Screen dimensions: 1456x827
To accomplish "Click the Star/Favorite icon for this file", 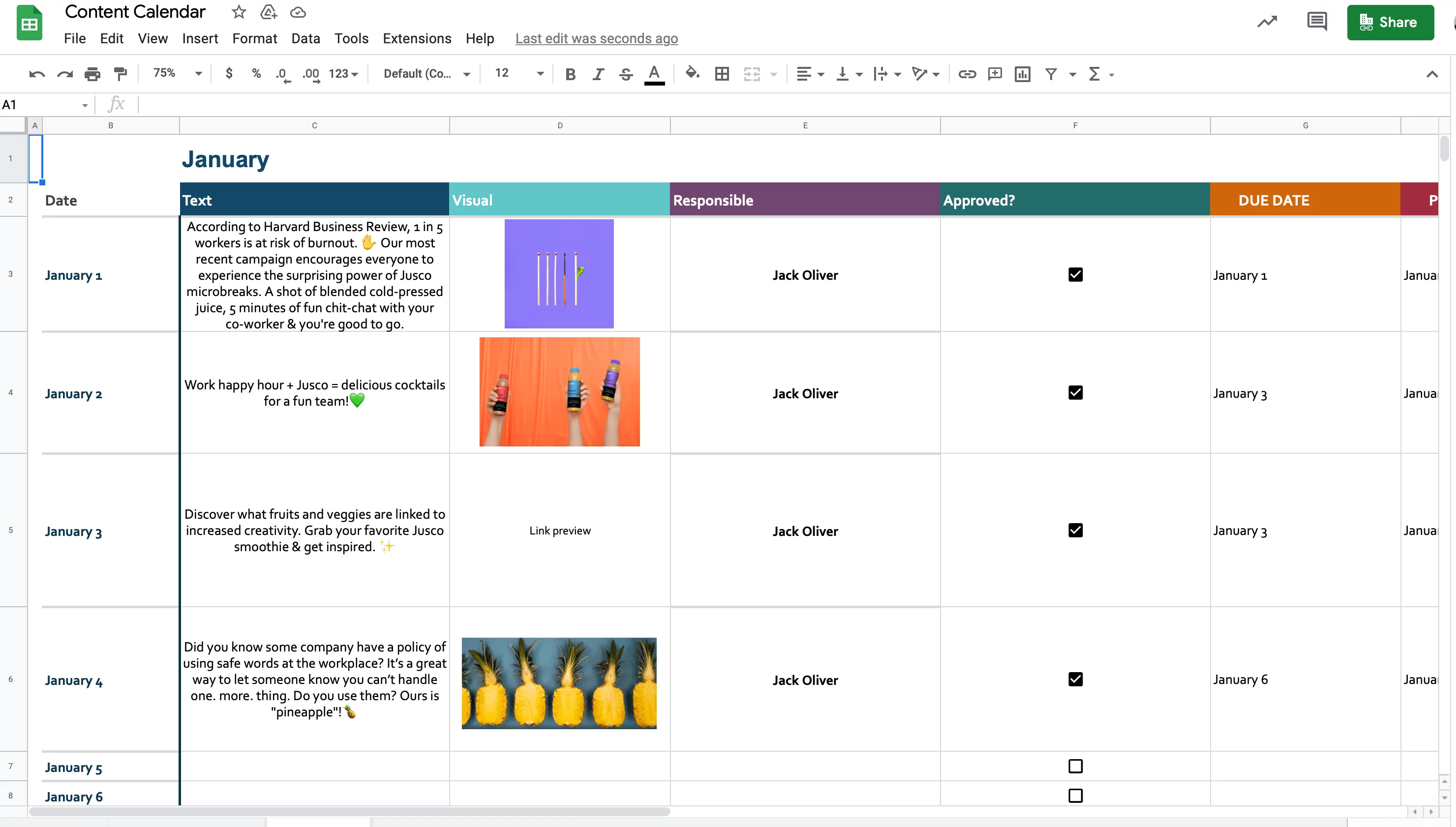I will 237,12.
